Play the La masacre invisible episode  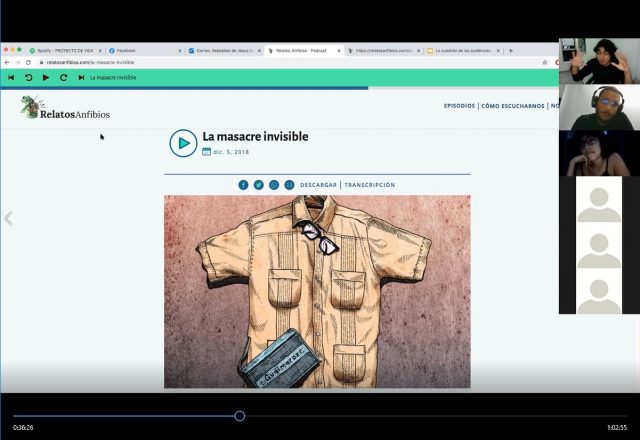pos(182,143)
